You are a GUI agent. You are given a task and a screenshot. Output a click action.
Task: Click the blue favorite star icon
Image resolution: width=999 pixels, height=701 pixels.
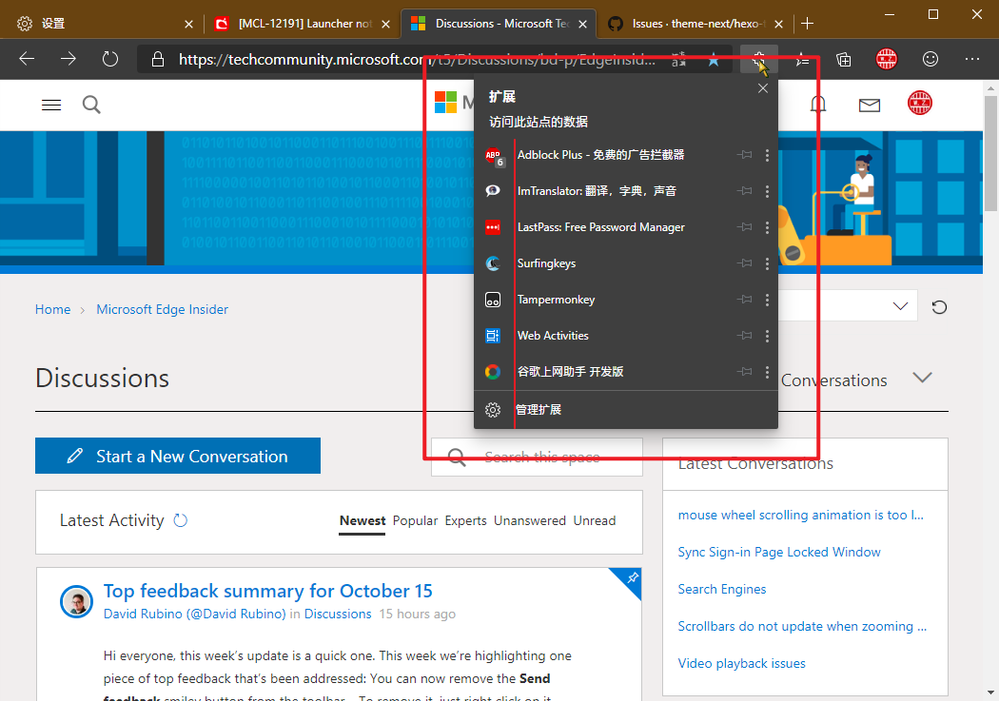coord(714,60)
